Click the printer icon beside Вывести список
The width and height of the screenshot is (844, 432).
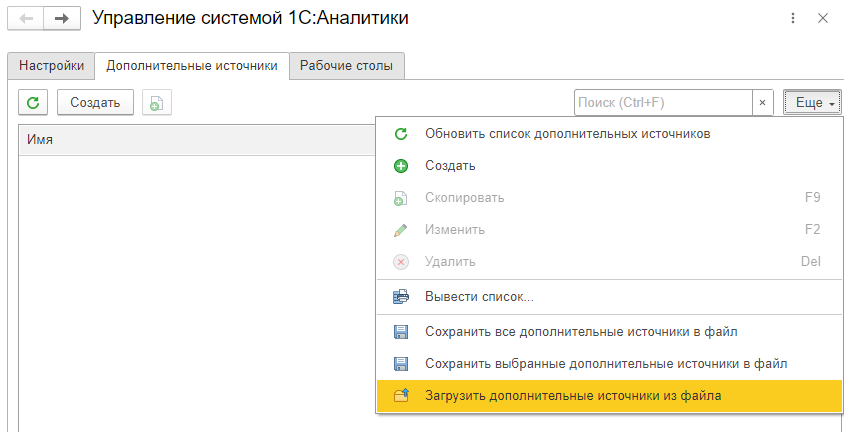point(401,296)
